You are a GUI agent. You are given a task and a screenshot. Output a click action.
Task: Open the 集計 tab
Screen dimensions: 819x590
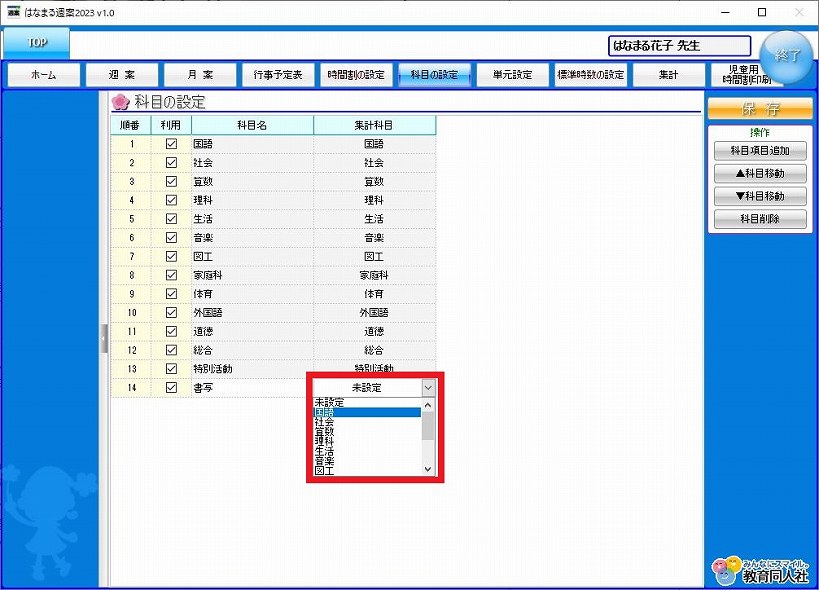669,75
